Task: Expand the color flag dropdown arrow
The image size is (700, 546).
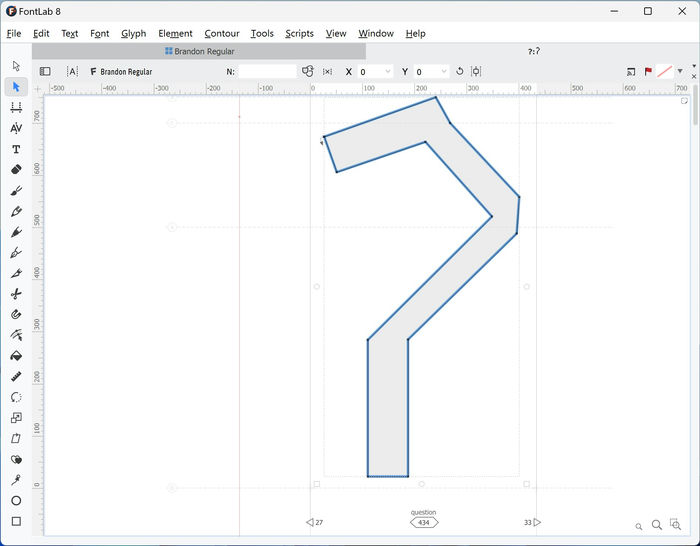Action: point(680,71)
